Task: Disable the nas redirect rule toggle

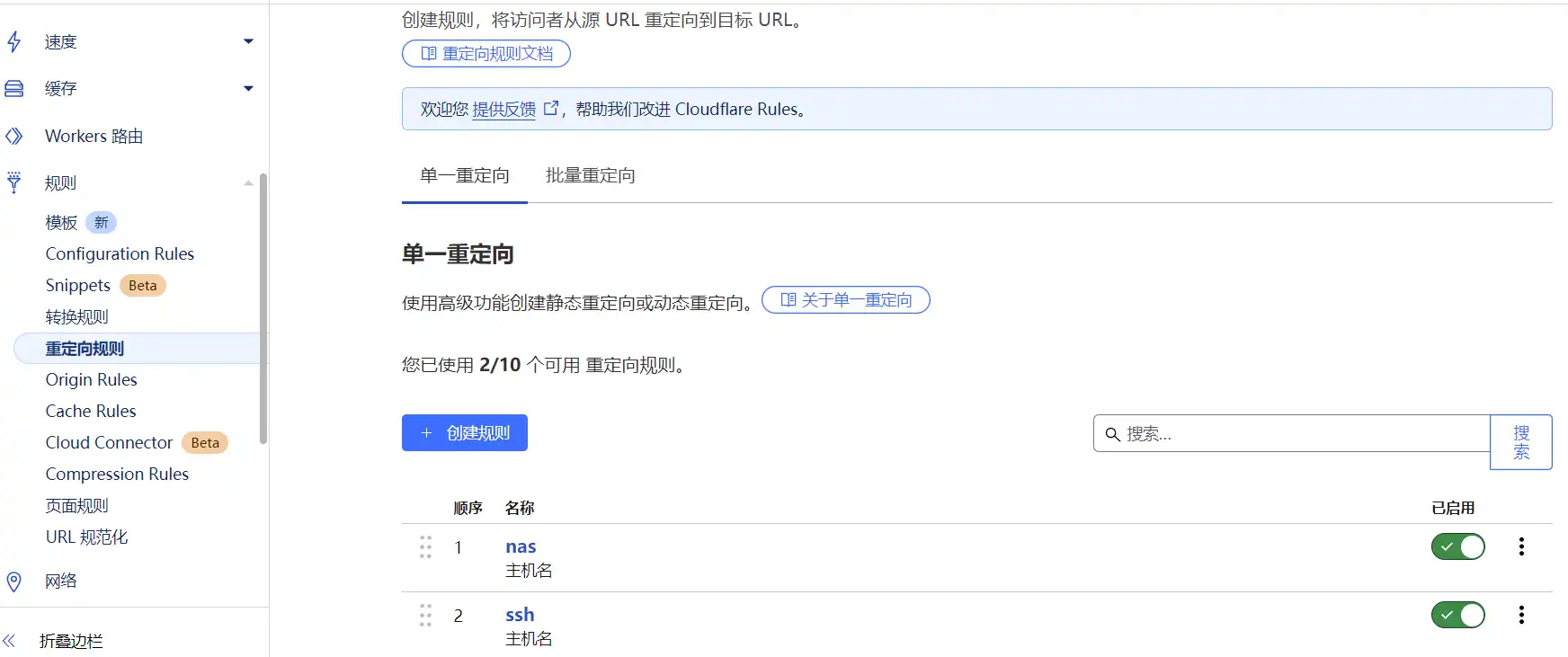Action: click(1457, 546)
